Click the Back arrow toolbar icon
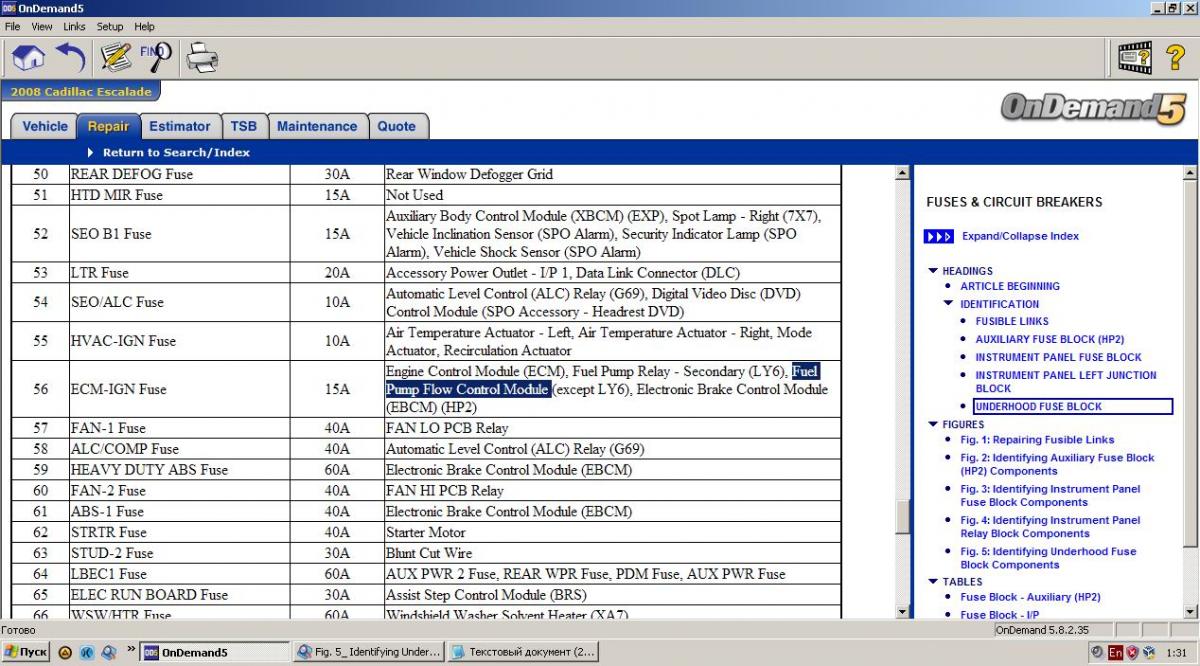Screen dimensions: 1200x666 (70, 58)
